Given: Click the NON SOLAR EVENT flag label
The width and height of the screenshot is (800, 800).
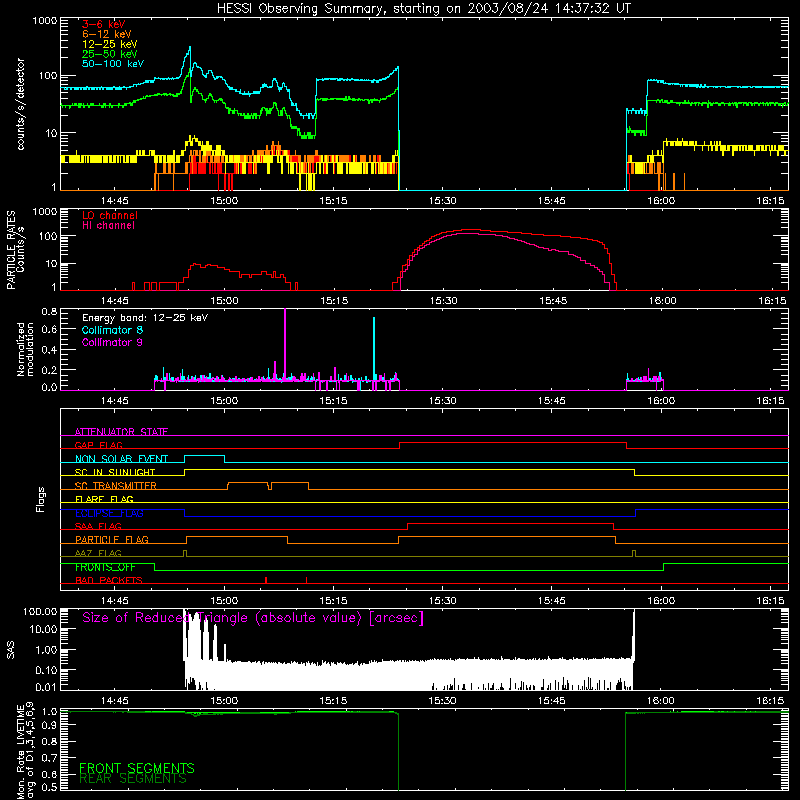Looking at the screenshot, I should click(121, 459).
